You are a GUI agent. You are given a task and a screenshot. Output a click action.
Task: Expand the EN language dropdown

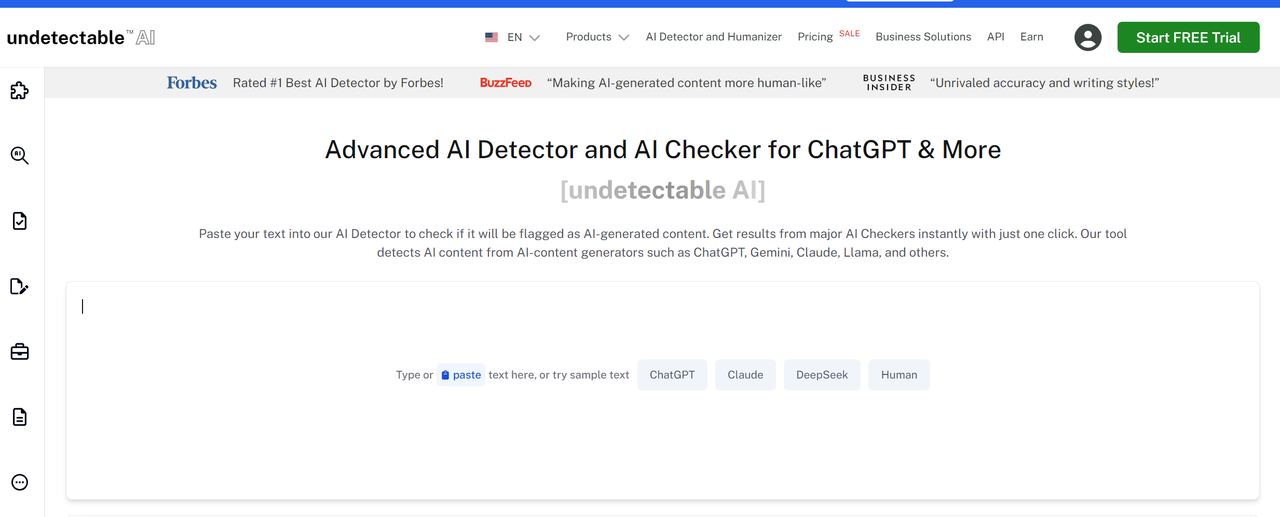coord(524,37)
